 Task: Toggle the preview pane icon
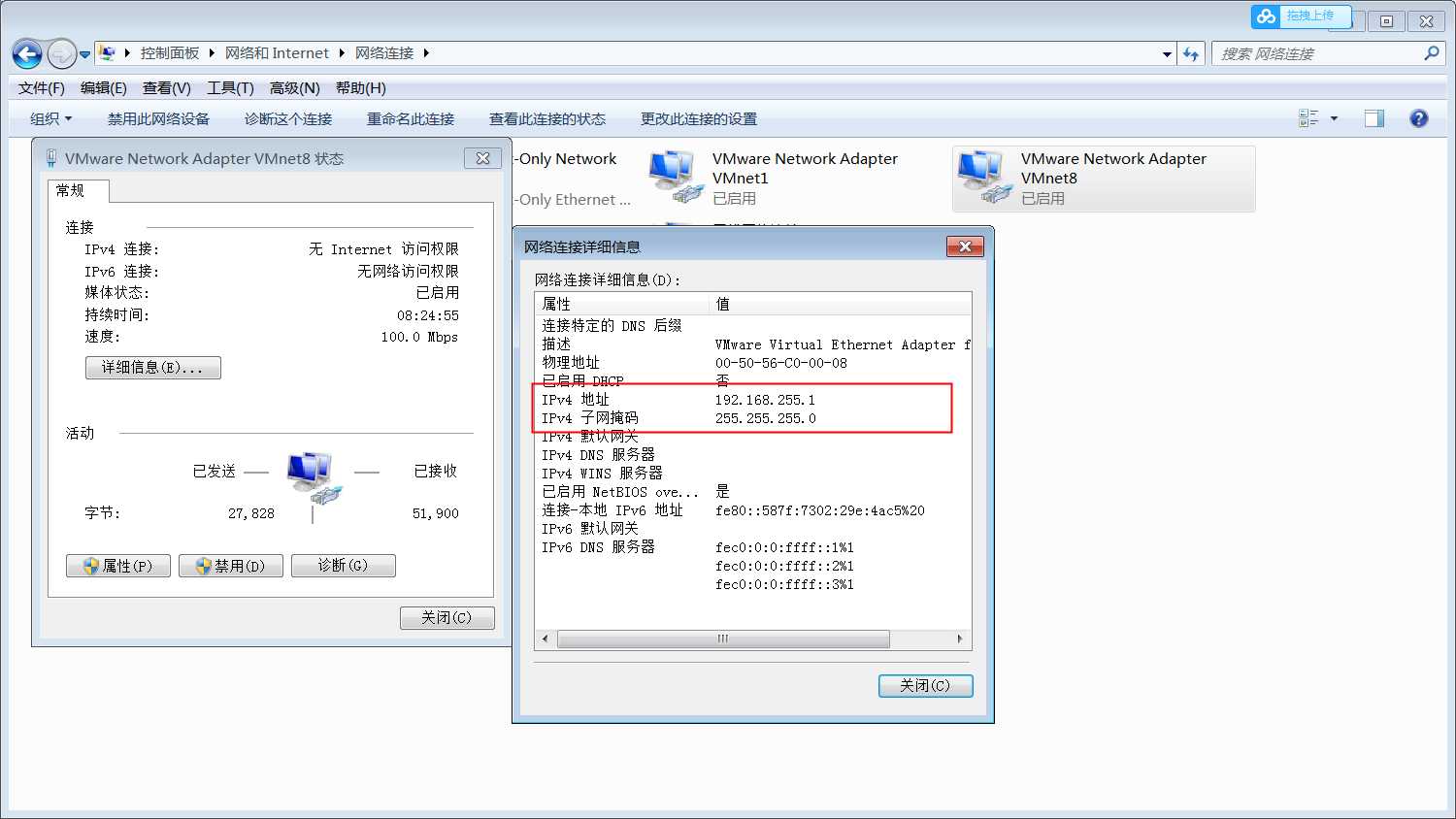click(x=1374, y=118)
